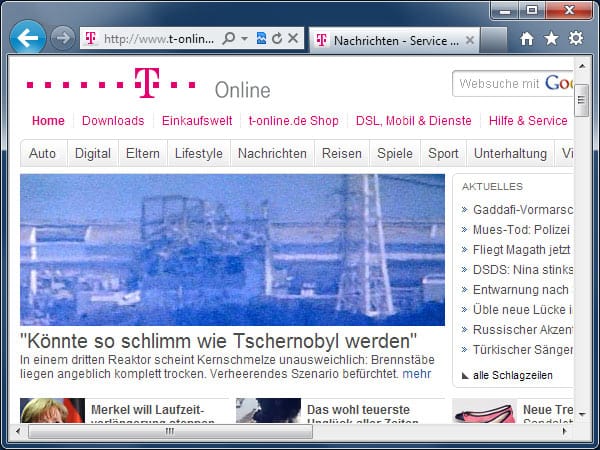This screenshot has width=600, height=450.
Task: Open the t-online.de Shop link
Action: coord(293,121)
